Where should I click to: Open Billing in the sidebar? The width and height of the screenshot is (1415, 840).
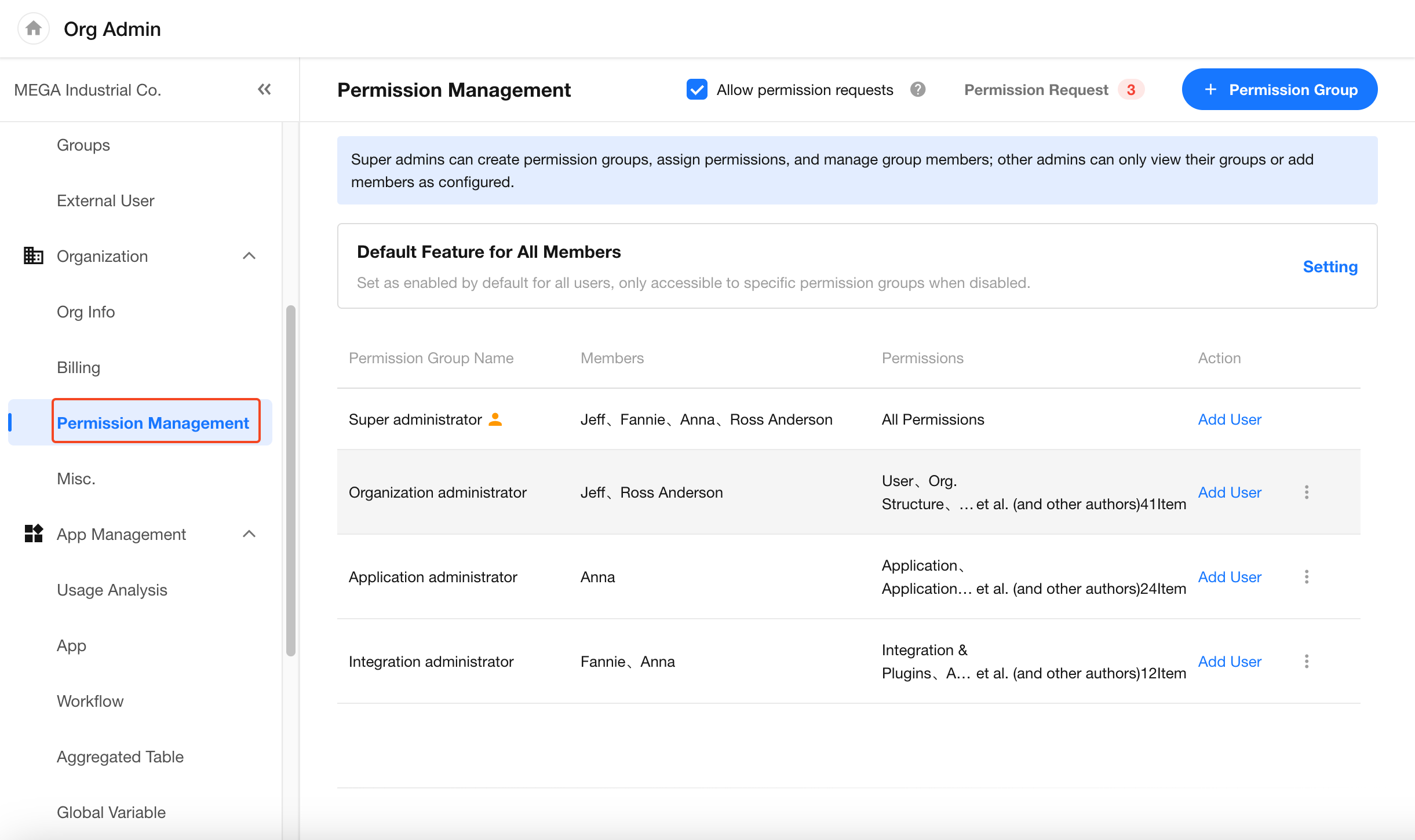click(78, 367)
